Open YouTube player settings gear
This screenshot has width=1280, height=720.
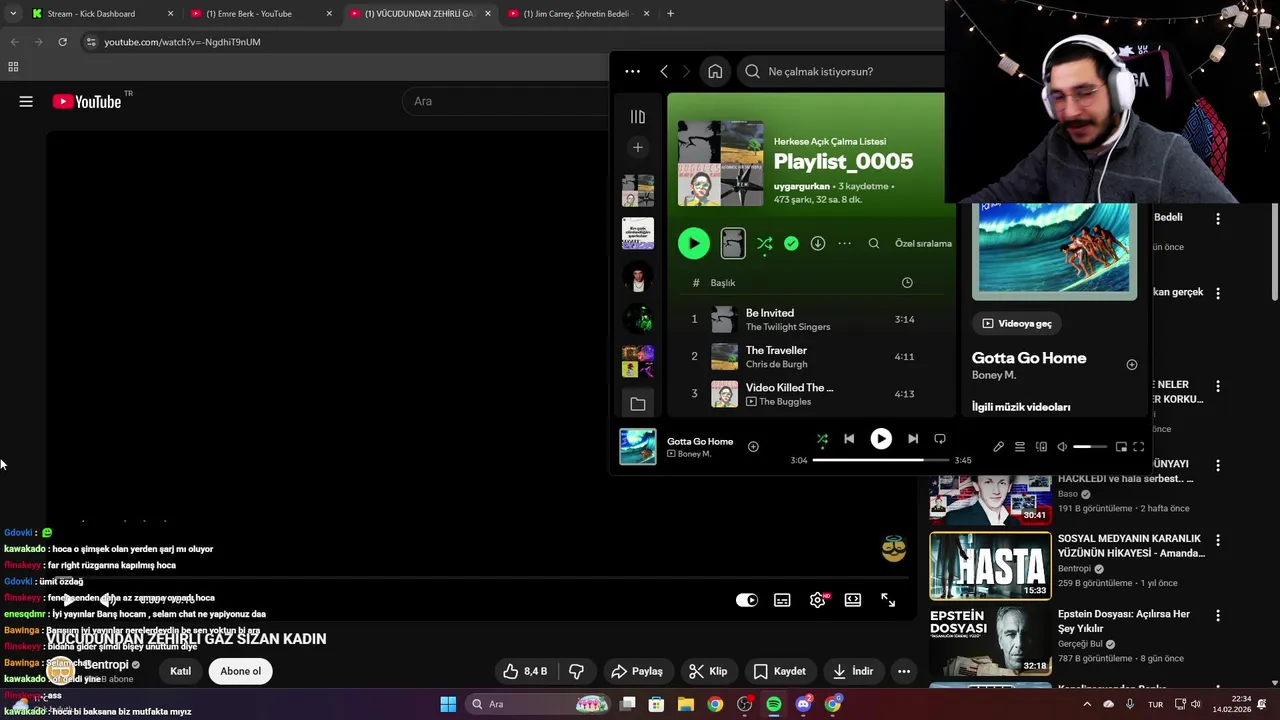[818, 600]
